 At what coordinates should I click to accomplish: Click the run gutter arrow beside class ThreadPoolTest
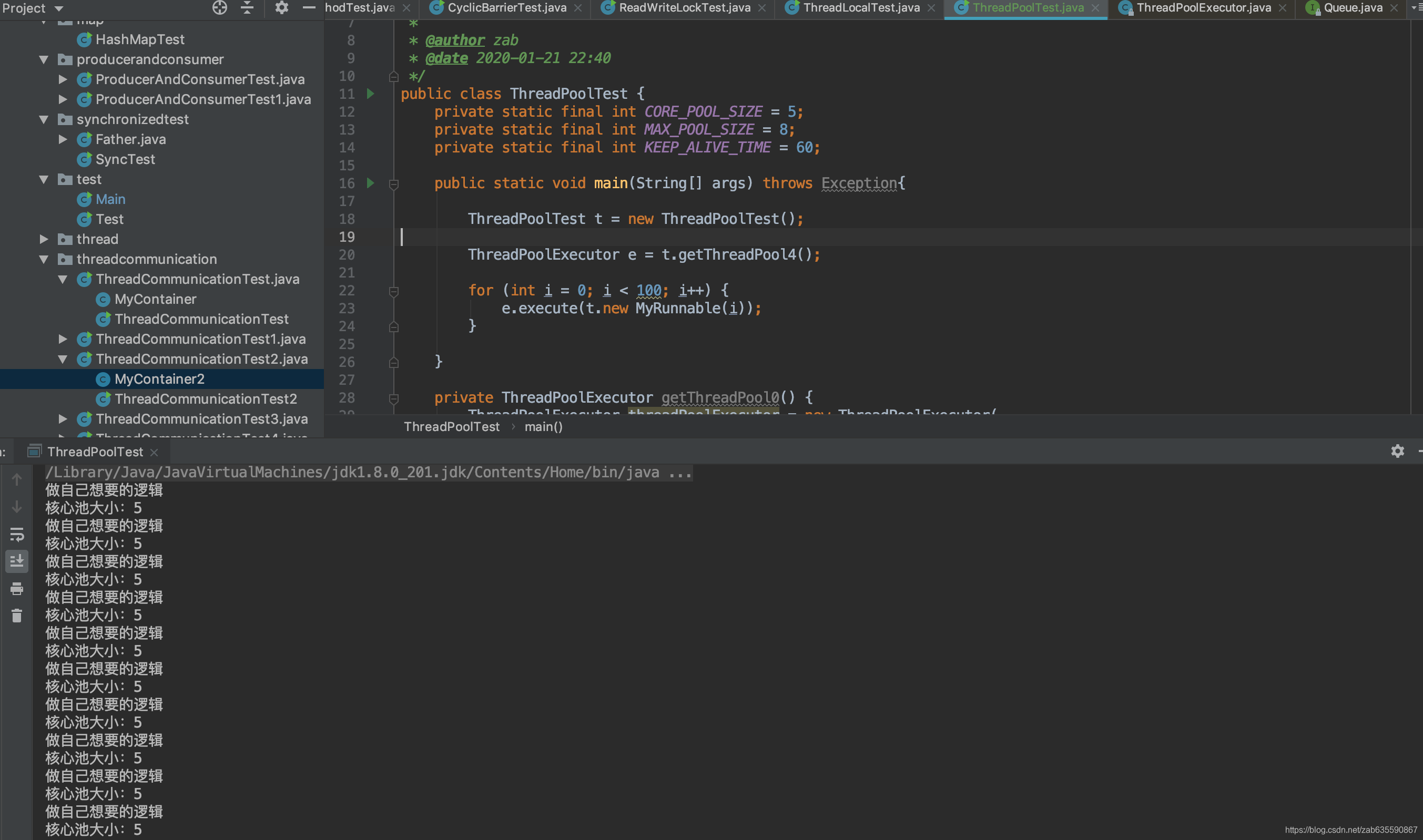pos(370,94)
